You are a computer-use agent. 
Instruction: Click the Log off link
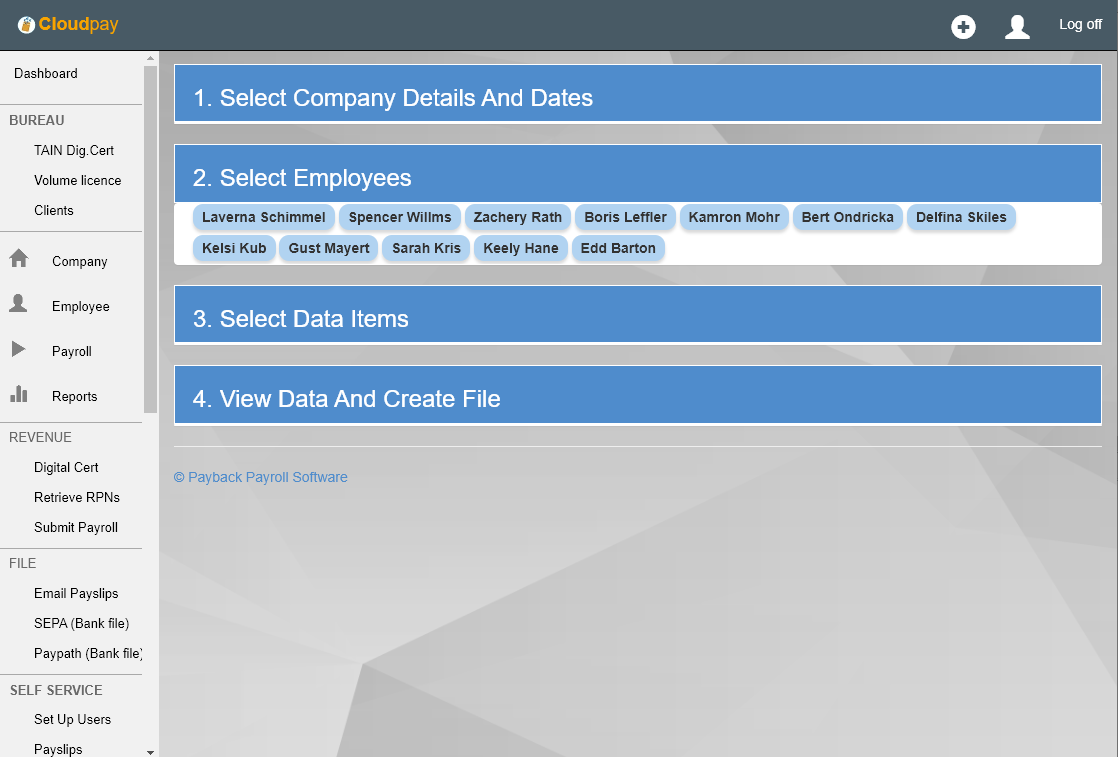tap(1080, 25)
